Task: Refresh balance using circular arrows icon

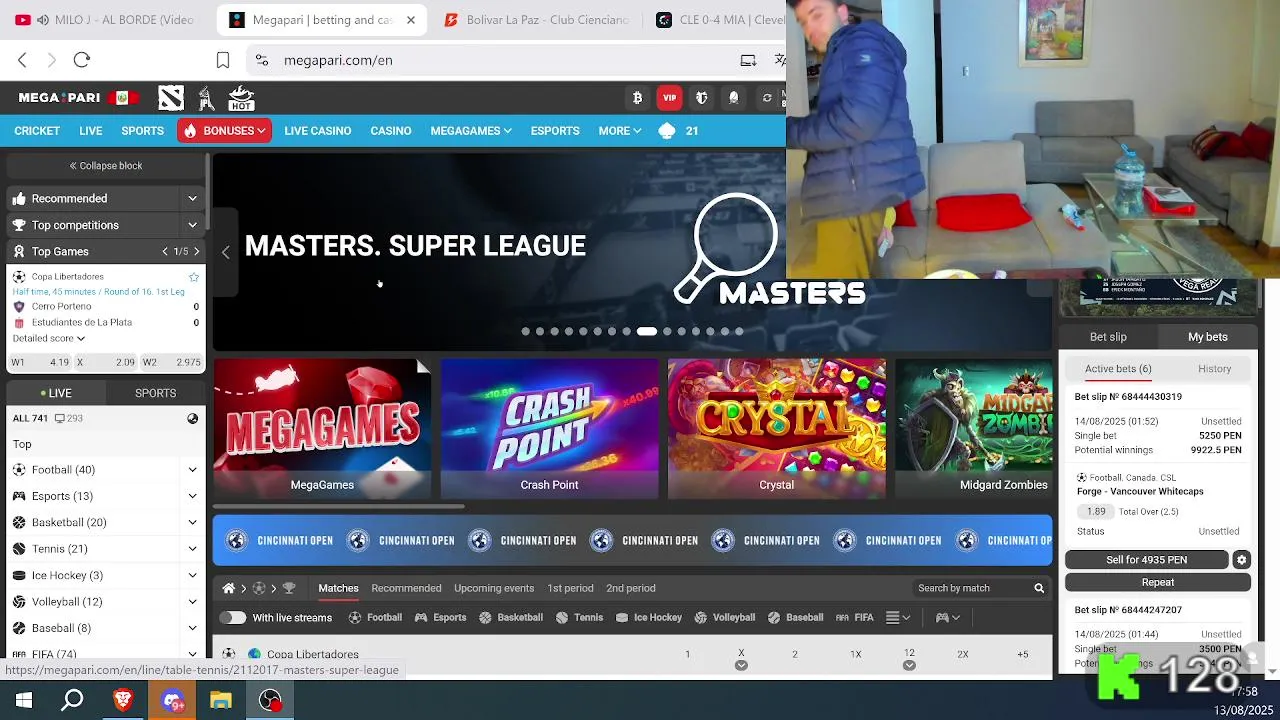Action: pyautogui.click(x=767, y=98)
